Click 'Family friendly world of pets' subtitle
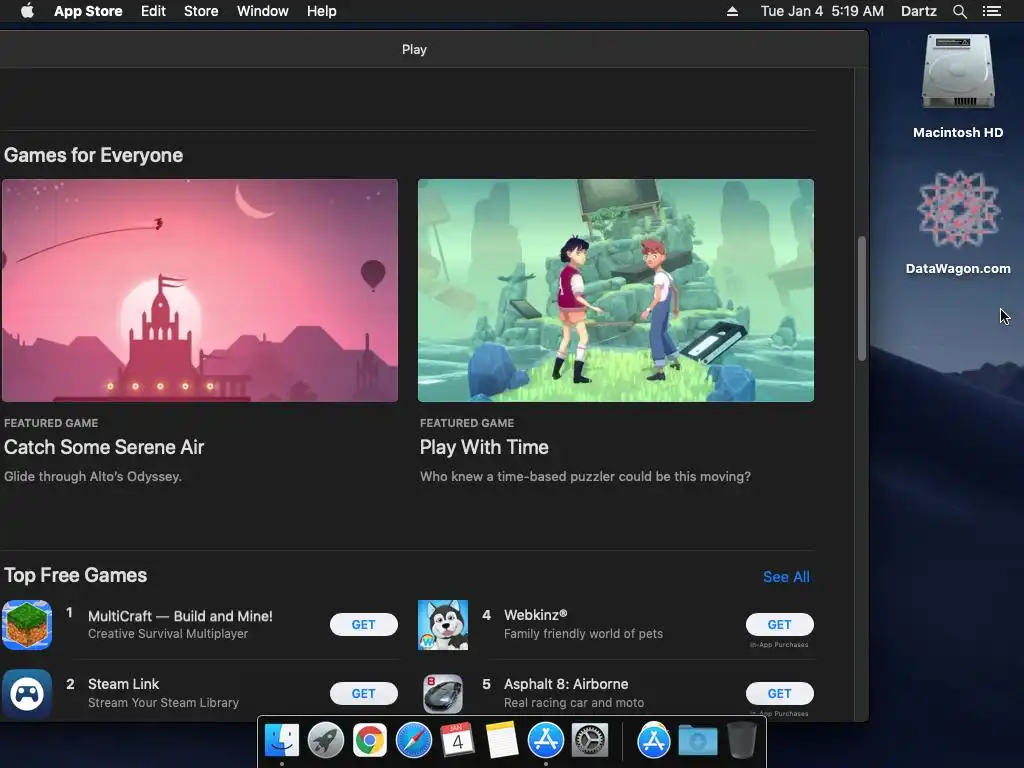The width and height of the screenshot is (1024, 768). (x=583, y=633)
